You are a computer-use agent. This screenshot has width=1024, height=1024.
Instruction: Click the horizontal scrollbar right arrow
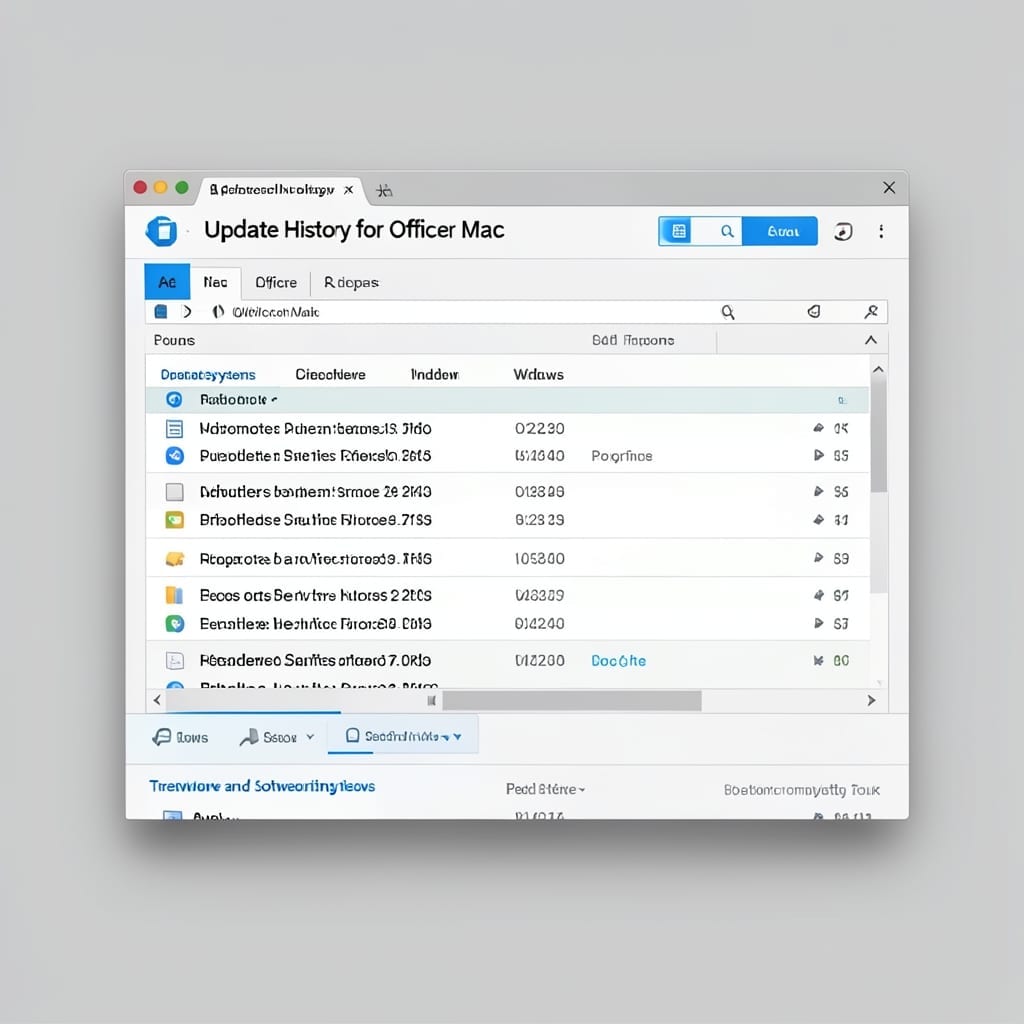[x=871, y=700]
